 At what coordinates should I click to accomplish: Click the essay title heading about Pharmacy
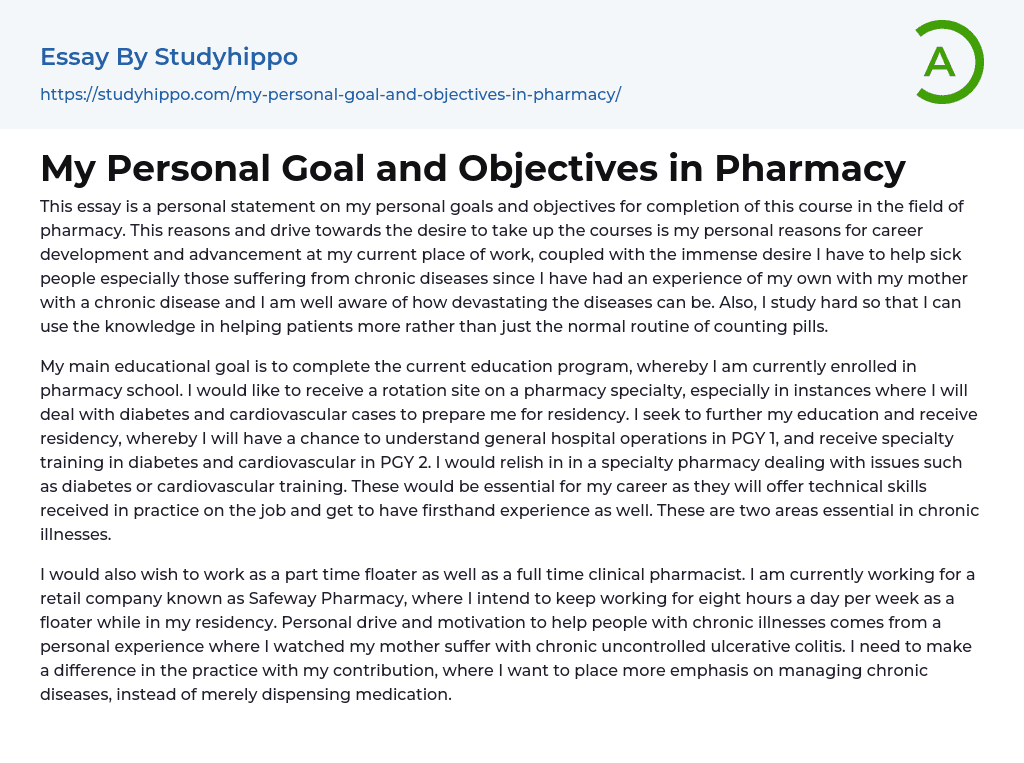click(x=473, y=168)
